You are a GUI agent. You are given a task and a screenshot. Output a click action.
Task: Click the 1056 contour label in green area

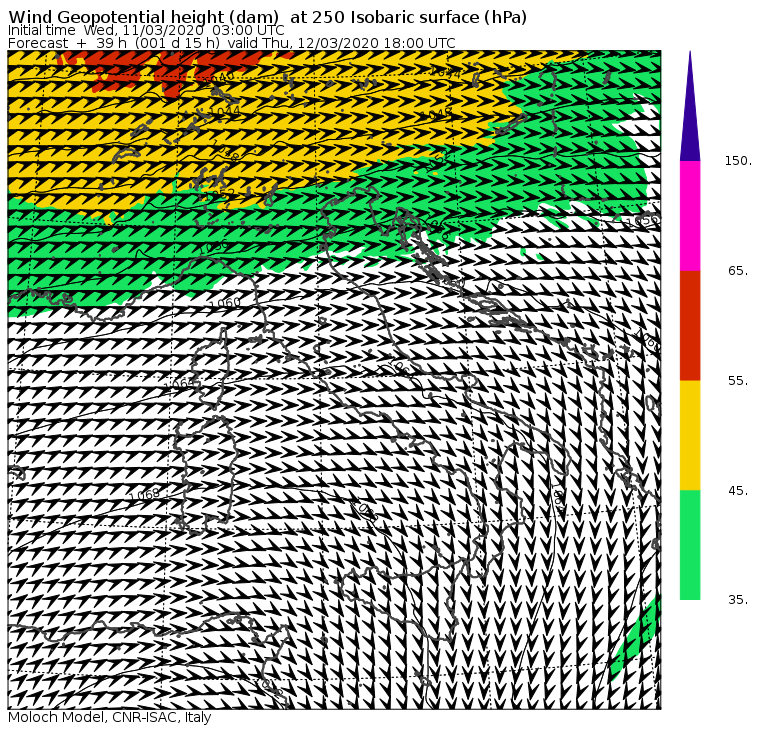[x=213, y=247]
